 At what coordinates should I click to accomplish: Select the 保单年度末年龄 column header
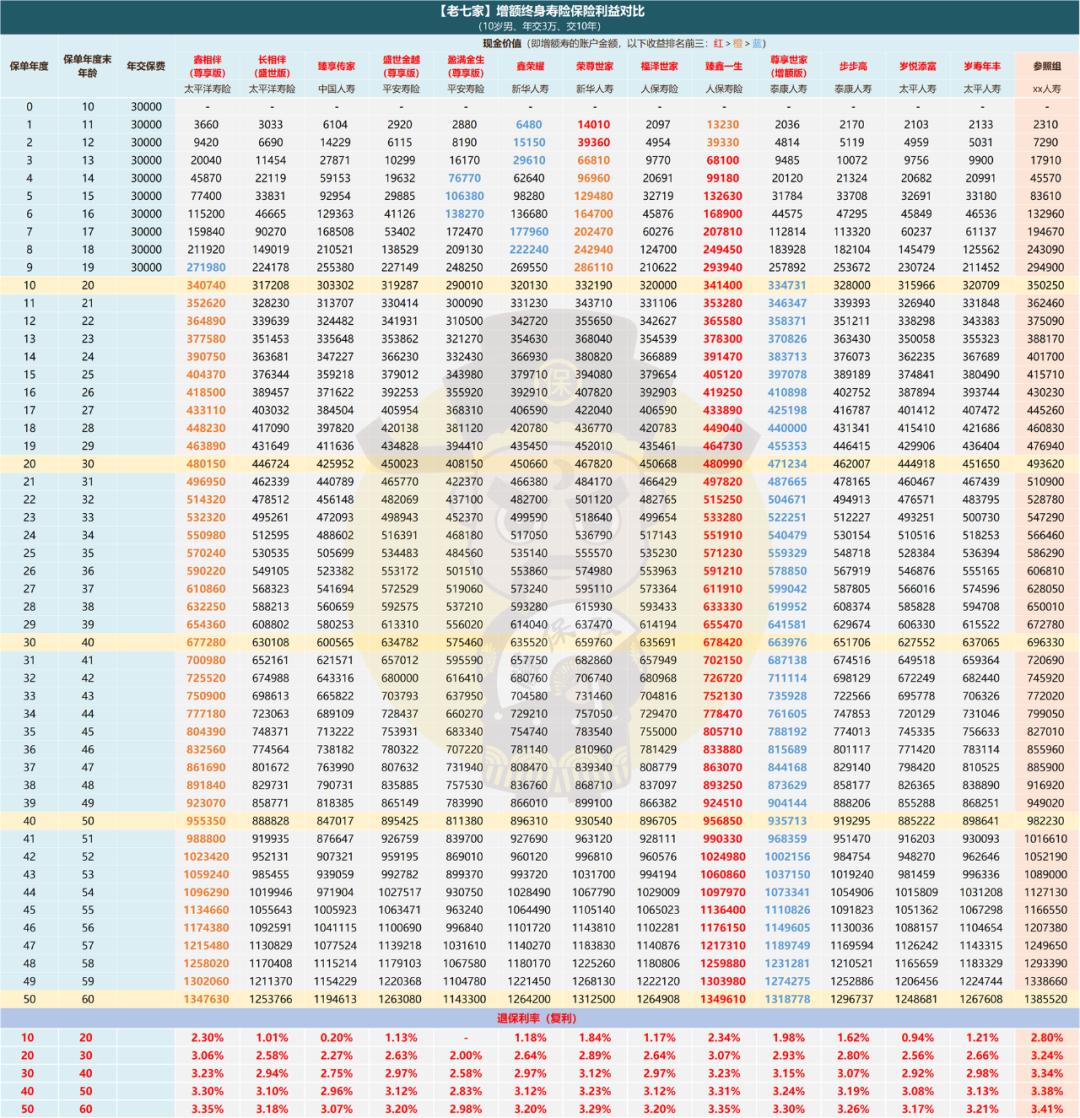pyautogui.click(x=87, y=66)
